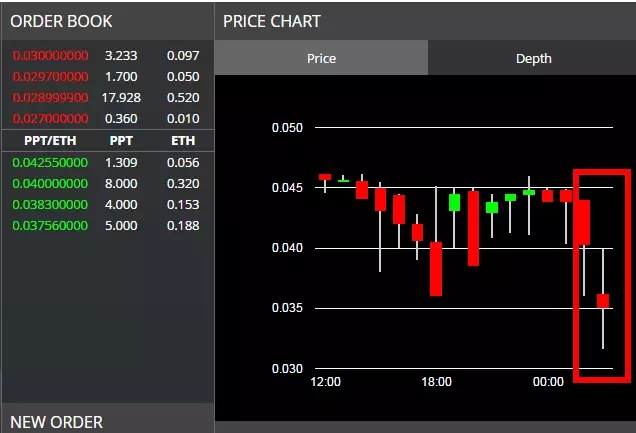Select the Price tab

point(321,59)
